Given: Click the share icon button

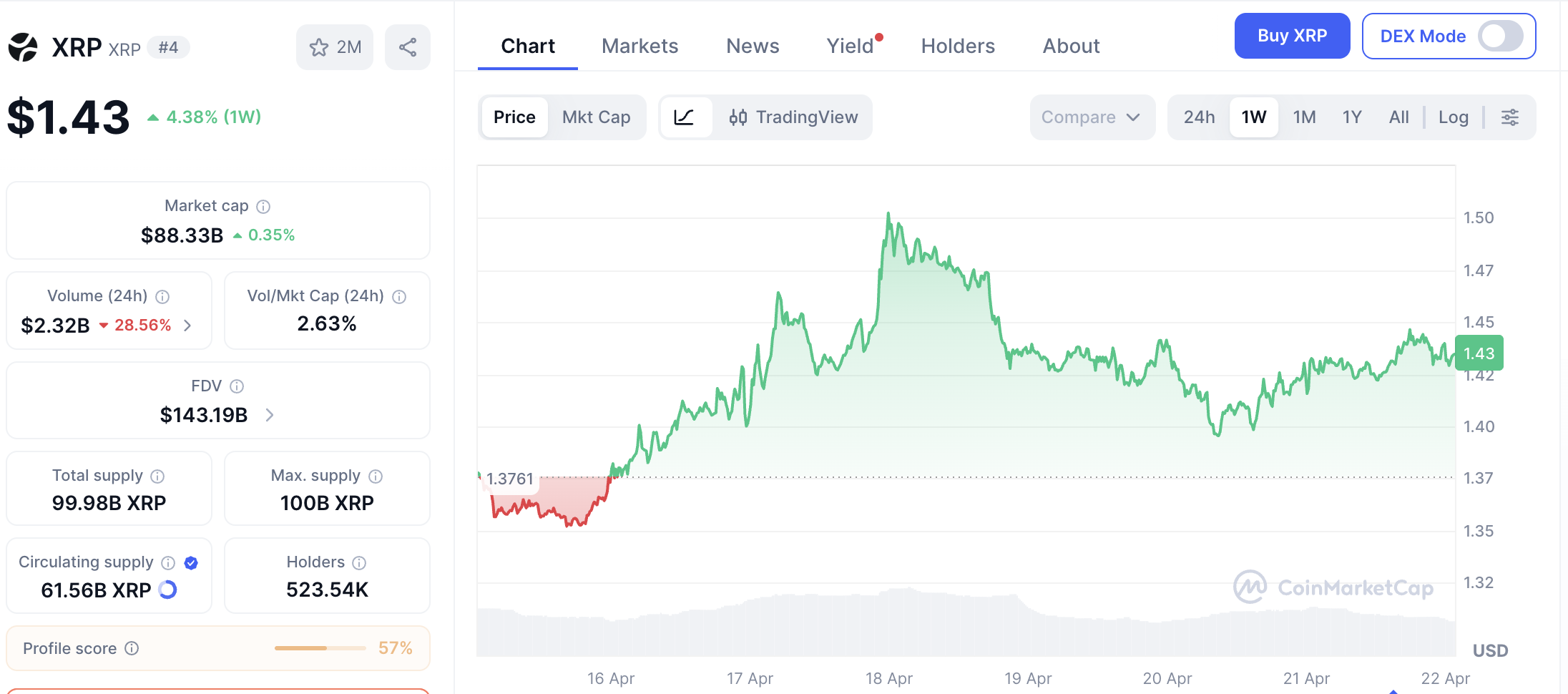Looking at the screenshot, I should pyautogui.click(x=408, y=47).
